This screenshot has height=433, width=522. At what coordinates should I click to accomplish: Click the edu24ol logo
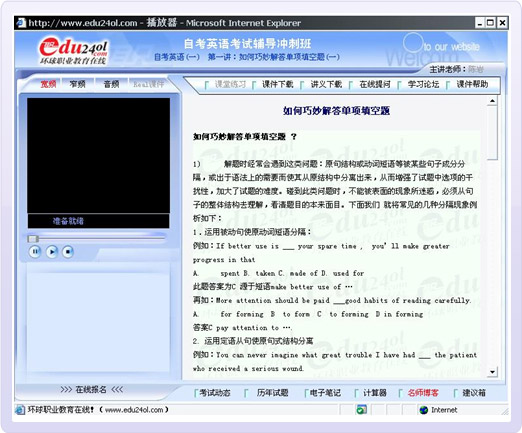click(73, 52)
